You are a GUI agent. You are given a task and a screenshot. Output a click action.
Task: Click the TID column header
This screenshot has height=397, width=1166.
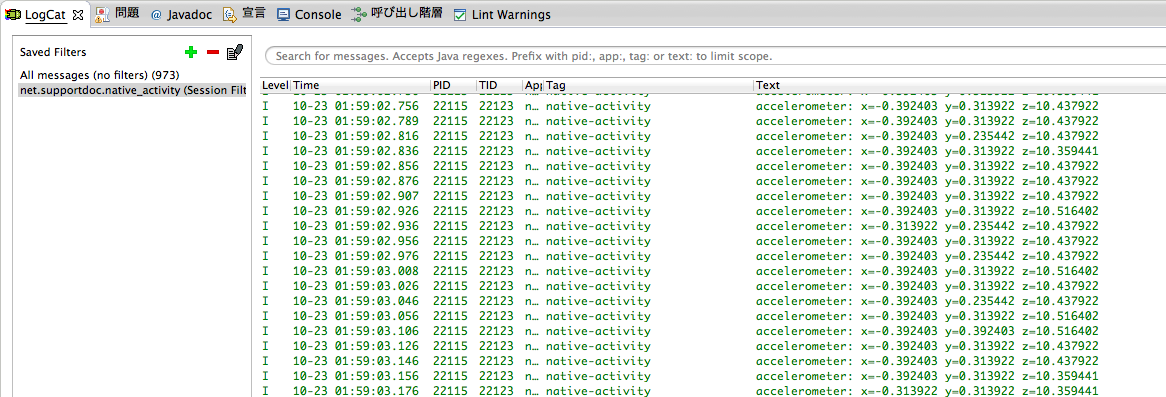click(x=499, y=85)
